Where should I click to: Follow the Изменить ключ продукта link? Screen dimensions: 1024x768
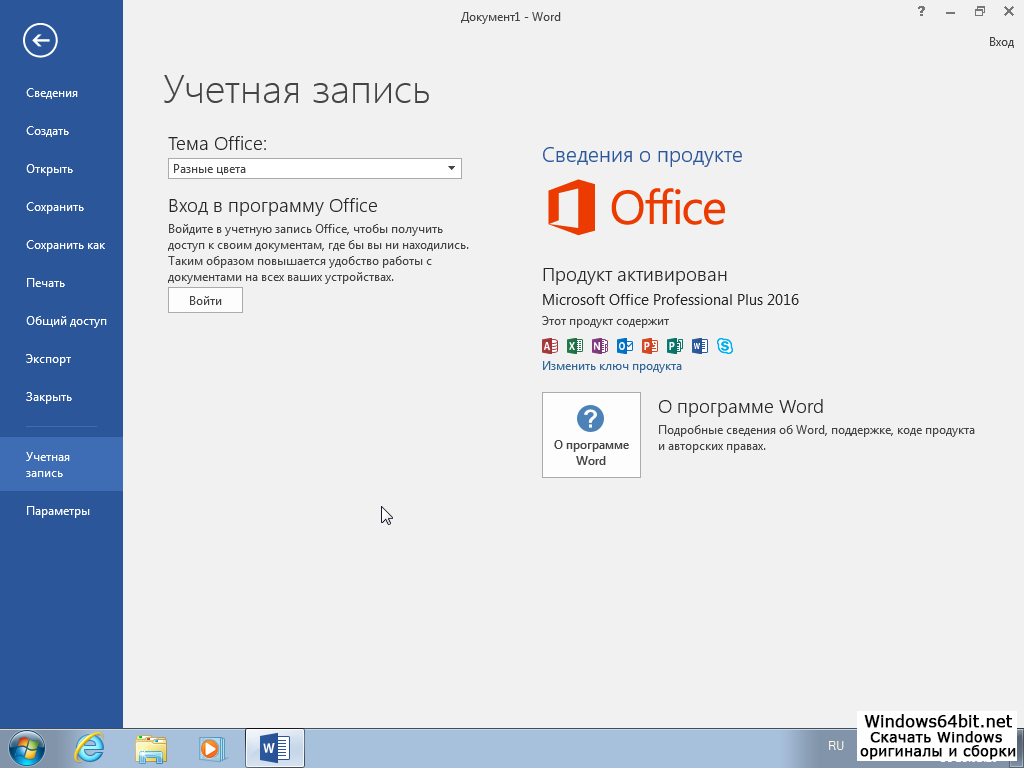611,366
